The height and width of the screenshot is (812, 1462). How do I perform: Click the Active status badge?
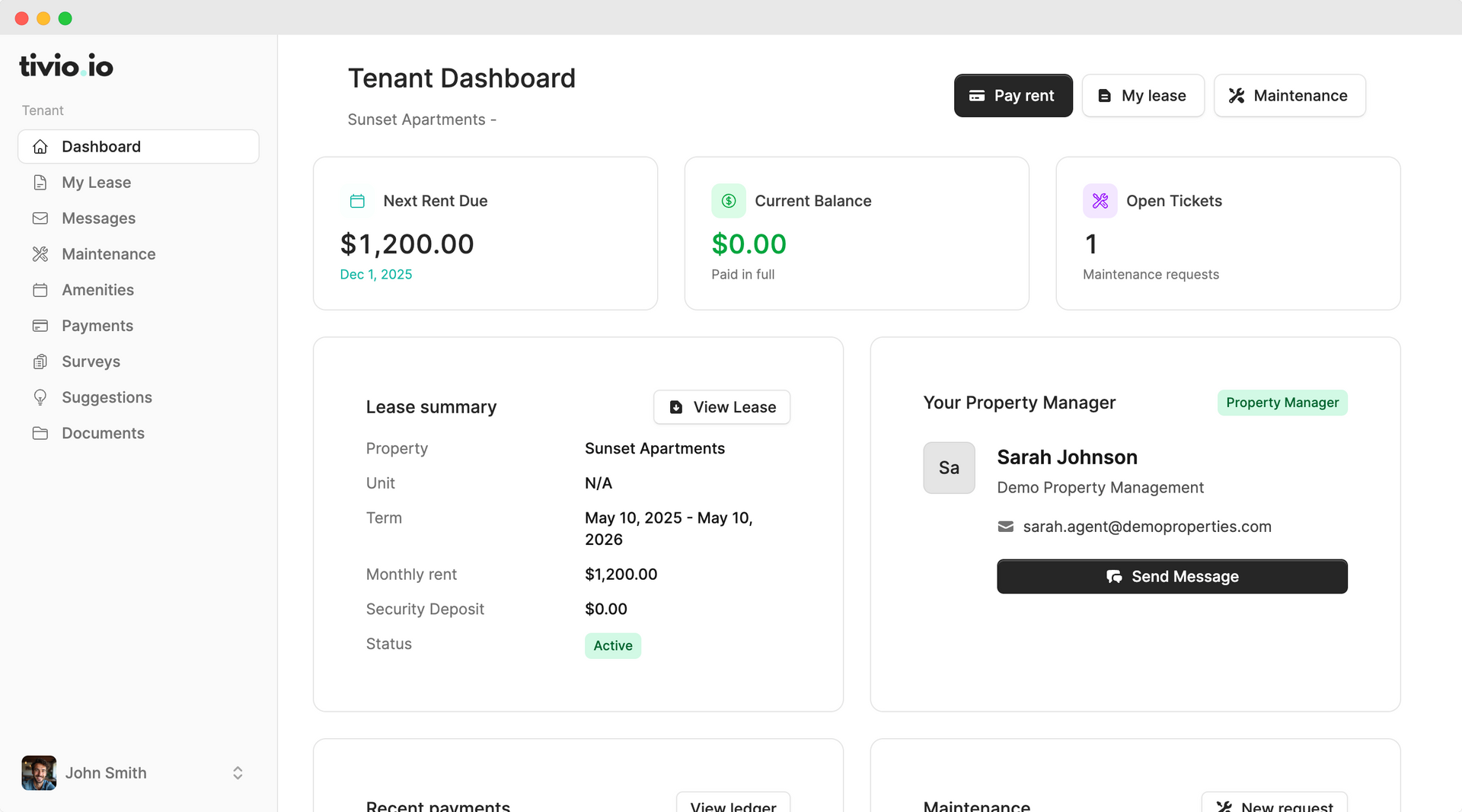[612, 645]
